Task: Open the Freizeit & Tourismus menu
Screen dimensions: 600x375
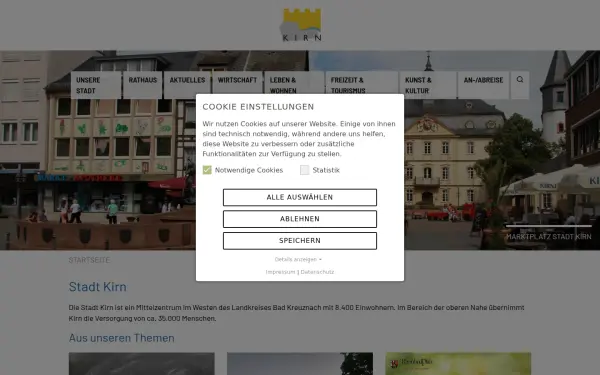Action: point(362,85)
